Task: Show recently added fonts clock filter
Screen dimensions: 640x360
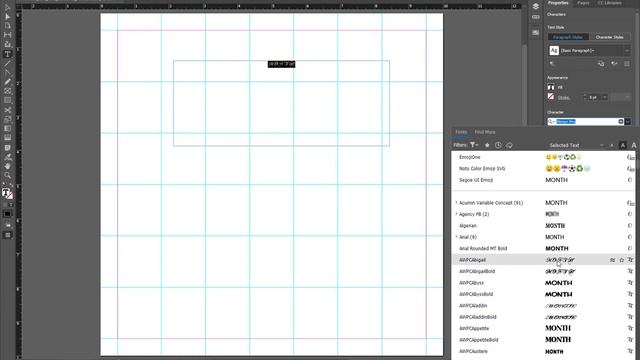Action: pos(498,145)
